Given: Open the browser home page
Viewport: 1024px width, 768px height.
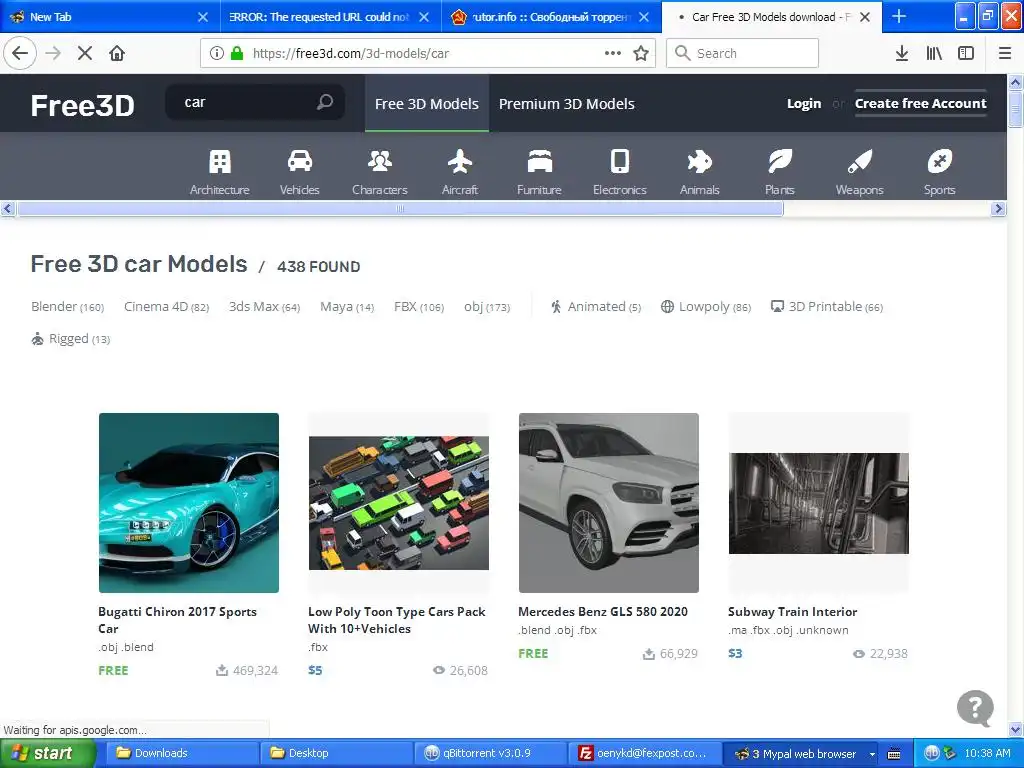Looking at the screenshot, I should point(117,53).
